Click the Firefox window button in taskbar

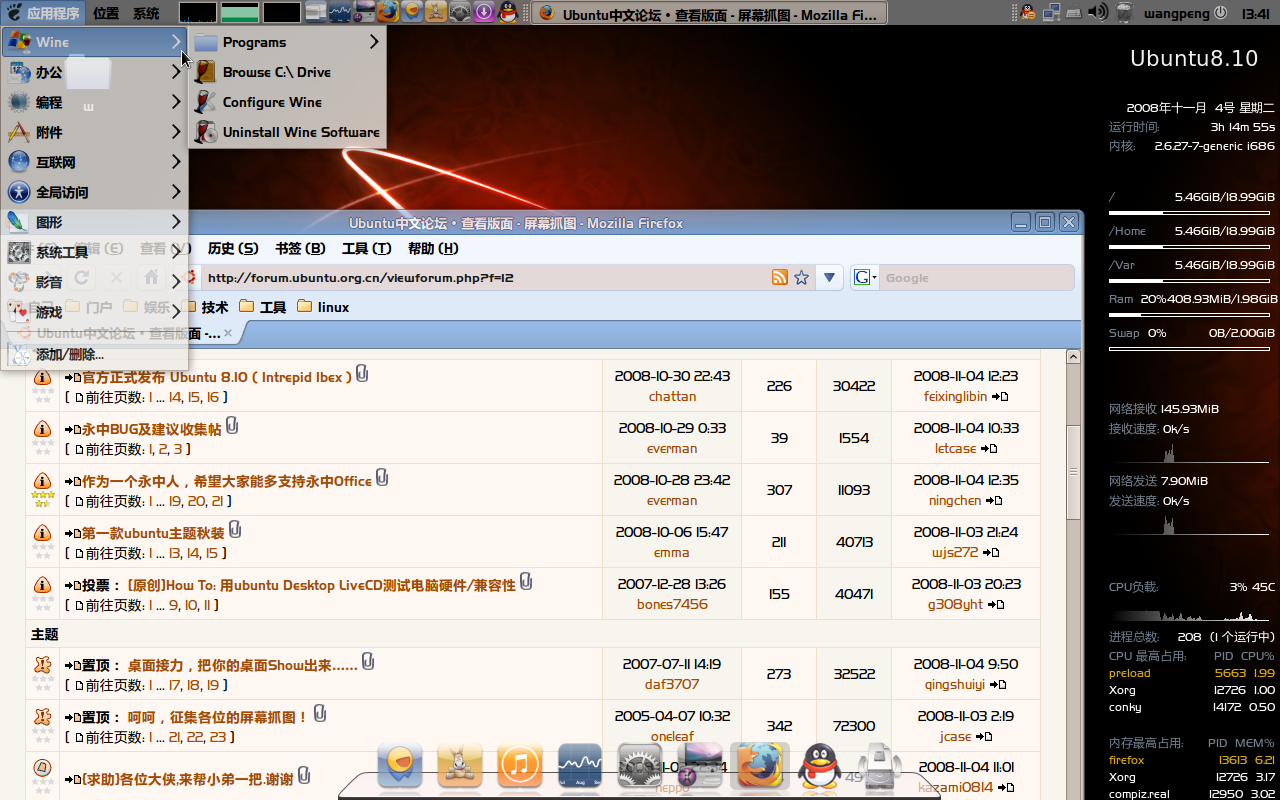click(709, 14)
